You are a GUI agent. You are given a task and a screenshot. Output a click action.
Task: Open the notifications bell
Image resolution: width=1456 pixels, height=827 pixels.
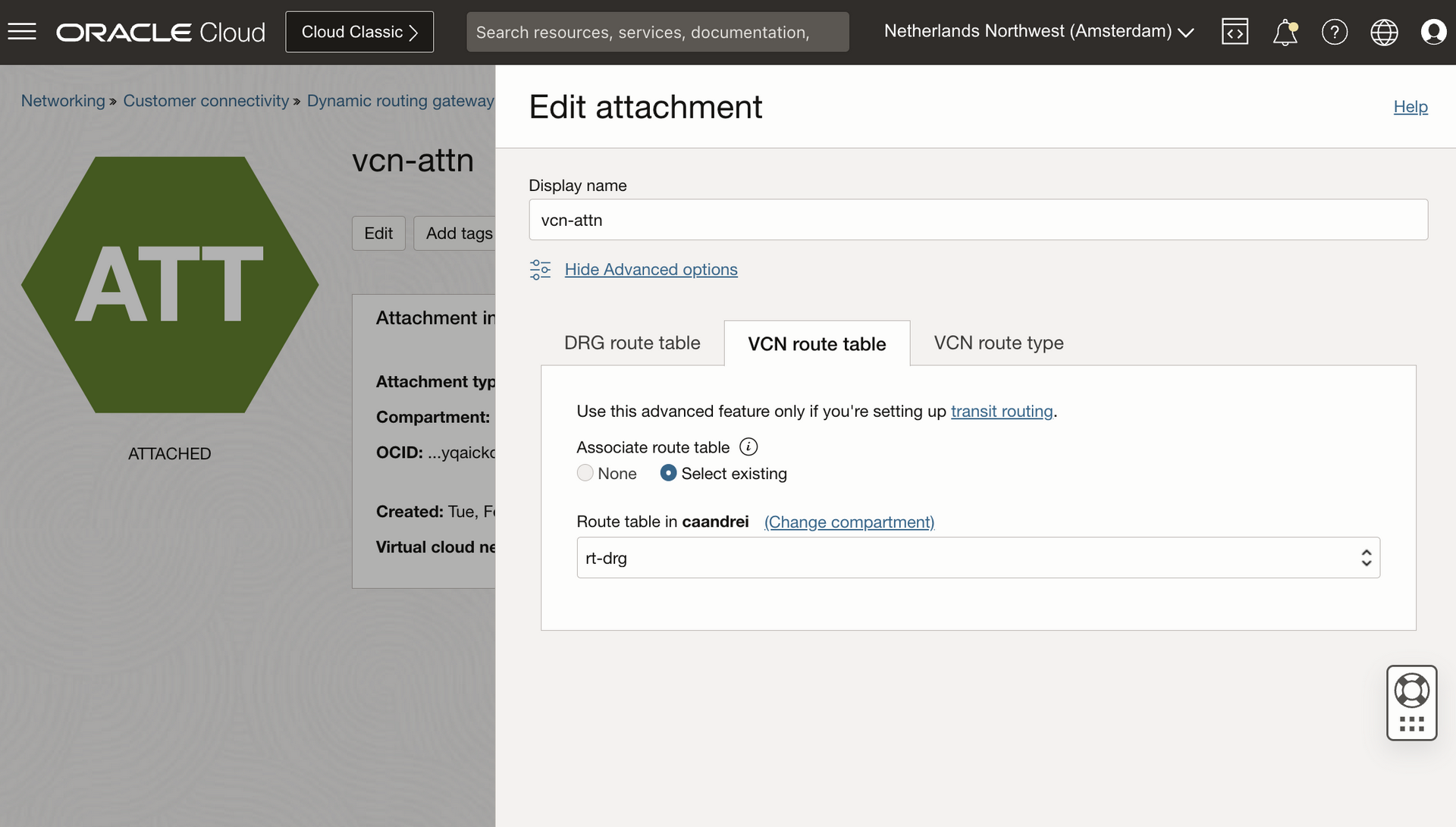[x=1285, y=33]
